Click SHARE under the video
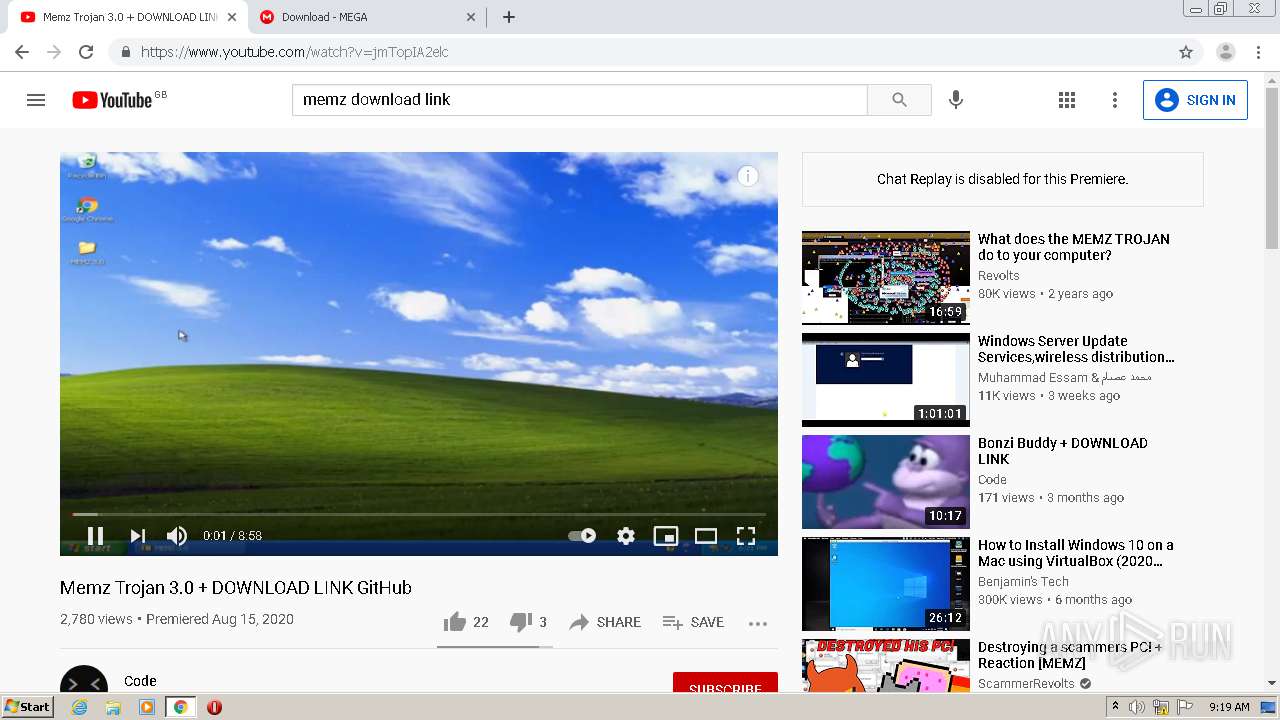The height and width of the screenshot is (720, 1280). (x=605, y=622)
